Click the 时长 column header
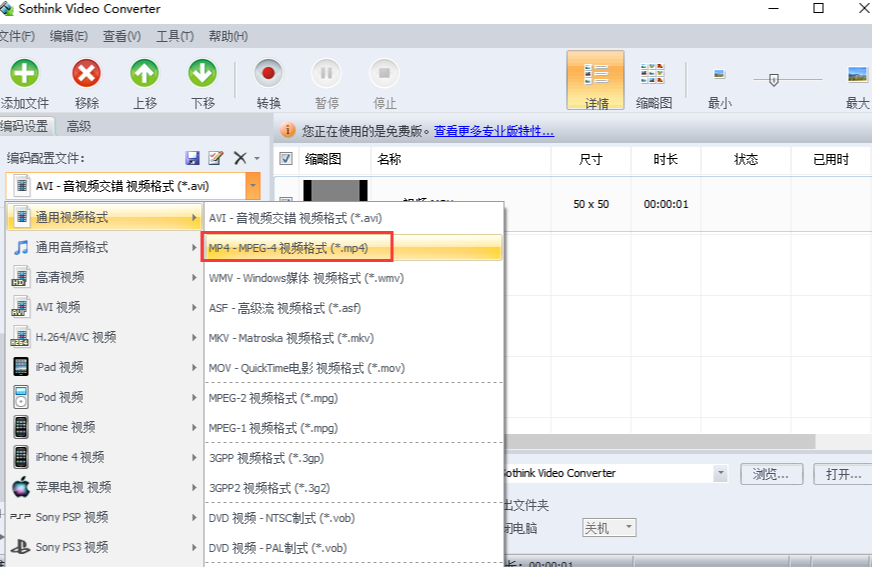 pyautogui.click(x=666, y=160)
